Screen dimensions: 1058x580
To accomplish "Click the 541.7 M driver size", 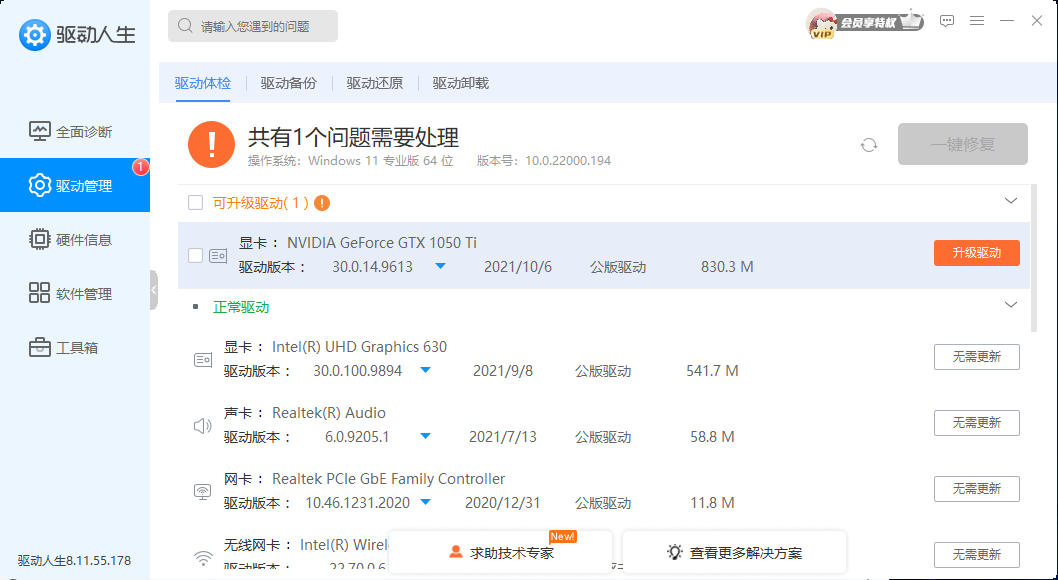I will coord(712,371).
